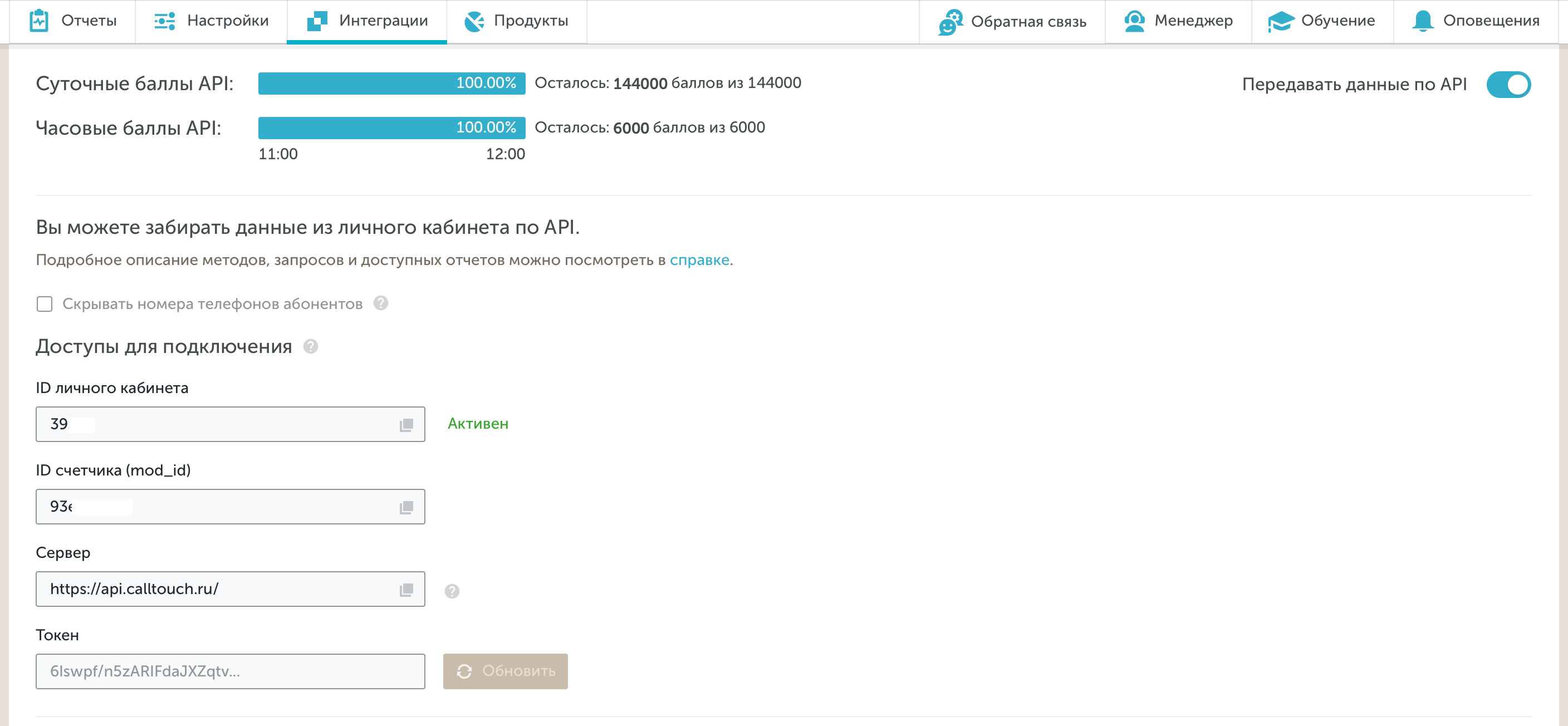Open the Отчеты reports tab
The width and height of the screenshot is (1568, 726).
[72, 21]
